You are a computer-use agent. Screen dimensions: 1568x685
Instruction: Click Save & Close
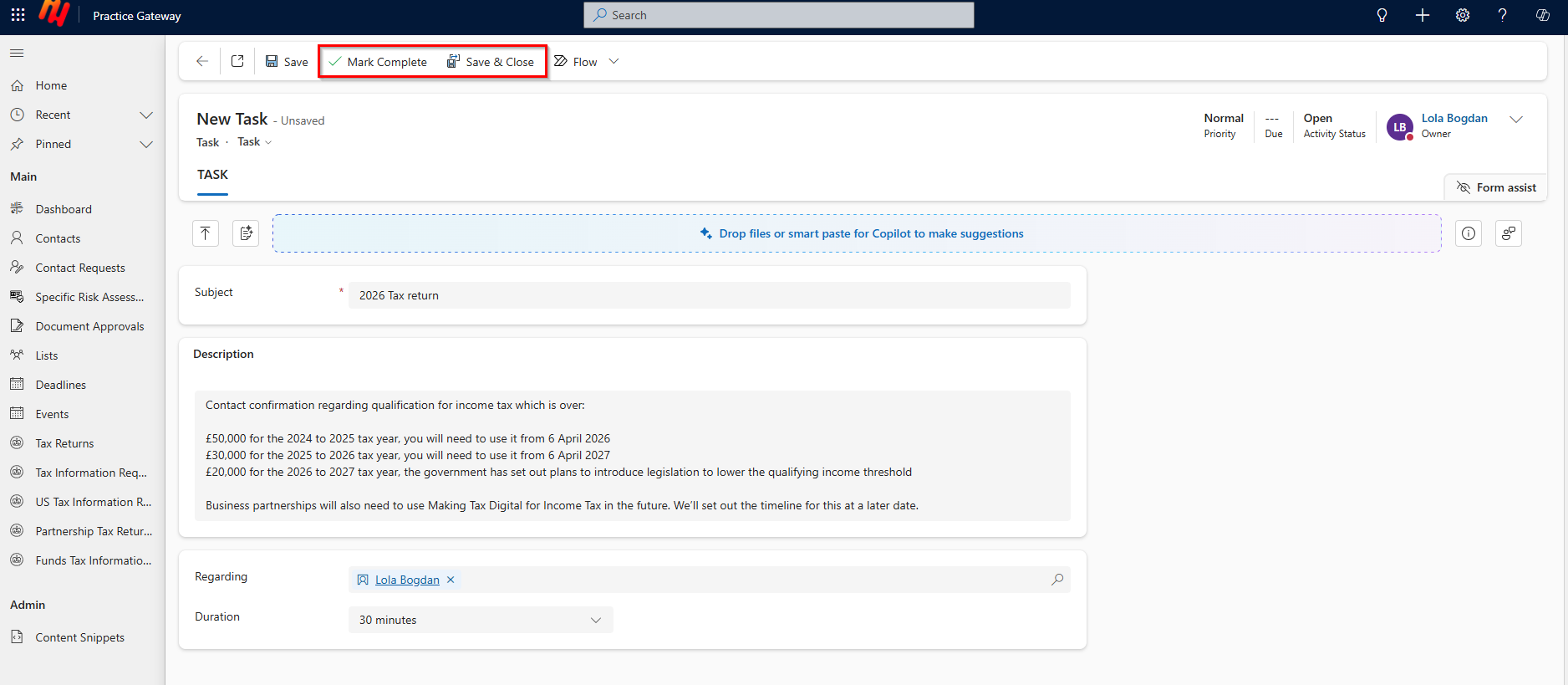click(491, 62)
